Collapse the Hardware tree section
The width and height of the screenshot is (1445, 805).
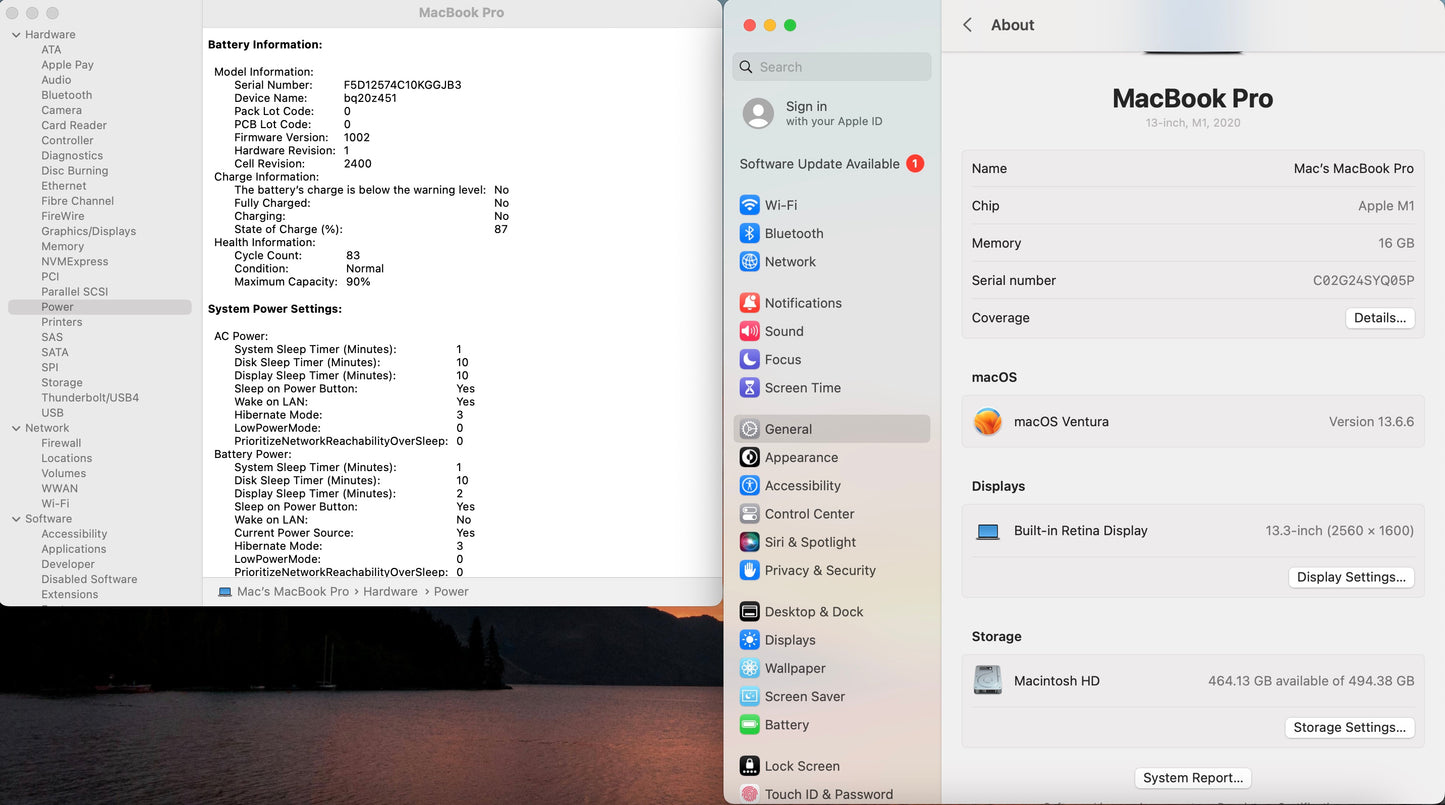(16, 35)
